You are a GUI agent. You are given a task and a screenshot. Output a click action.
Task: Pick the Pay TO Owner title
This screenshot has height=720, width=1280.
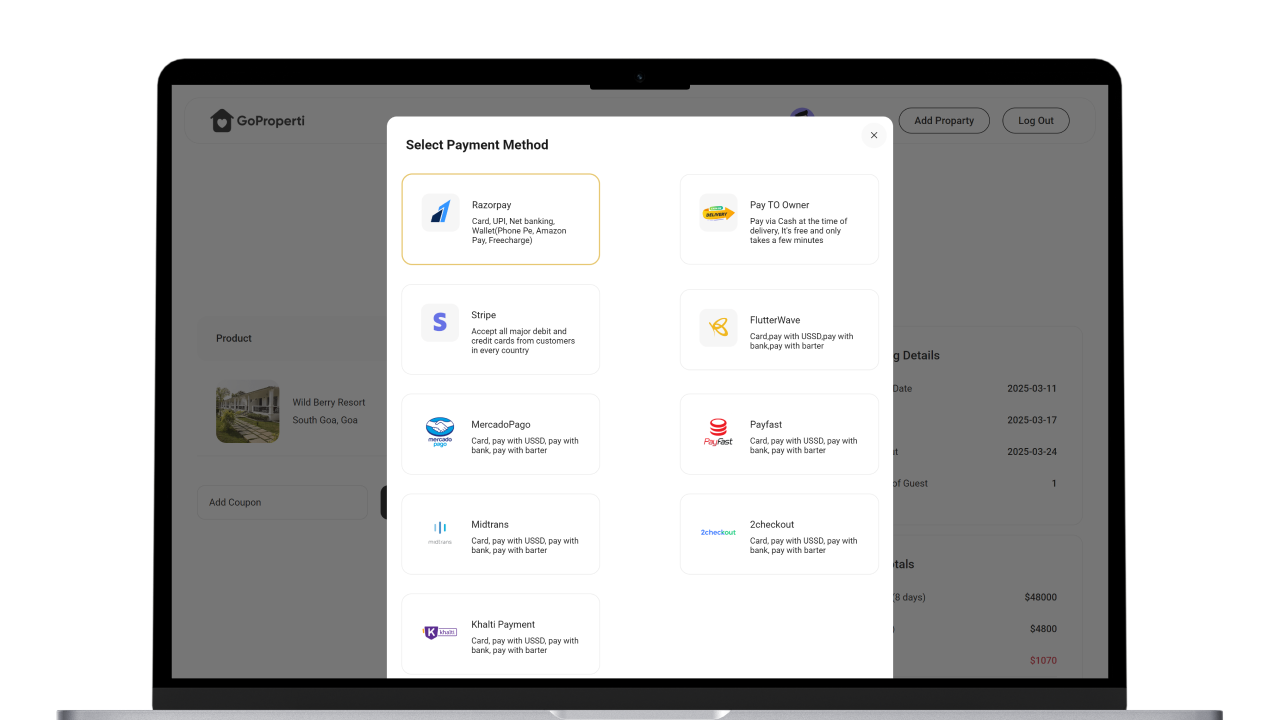pyautogui.click(x=780, y=205)
